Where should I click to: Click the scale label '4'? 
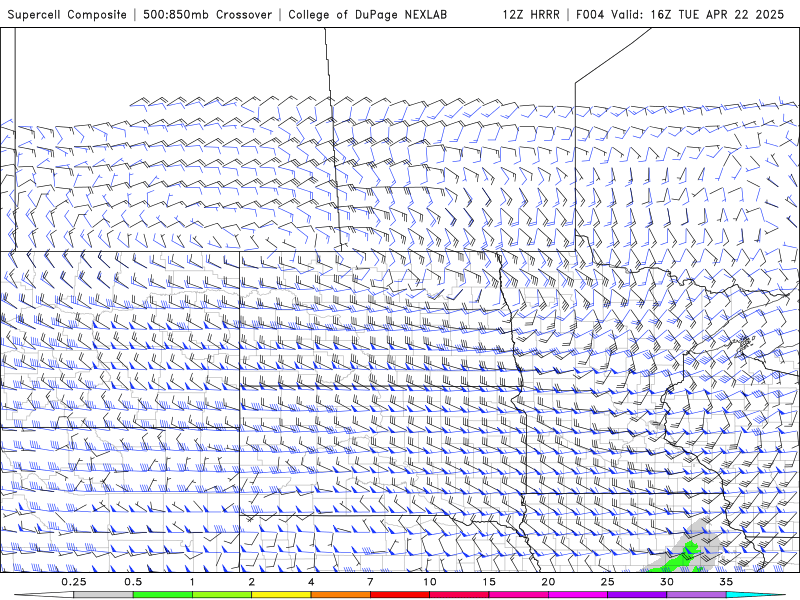tap(311, 582)
